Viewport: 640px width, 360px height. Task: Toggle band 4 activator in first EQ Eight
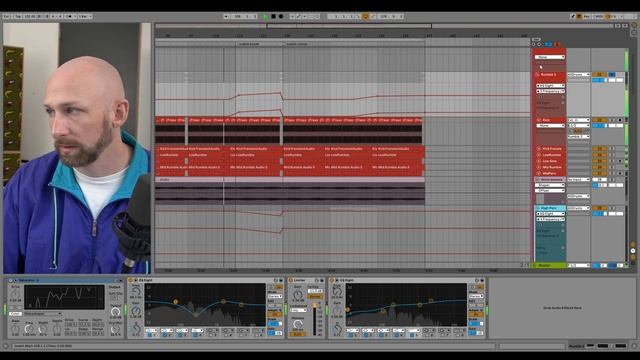196,335
